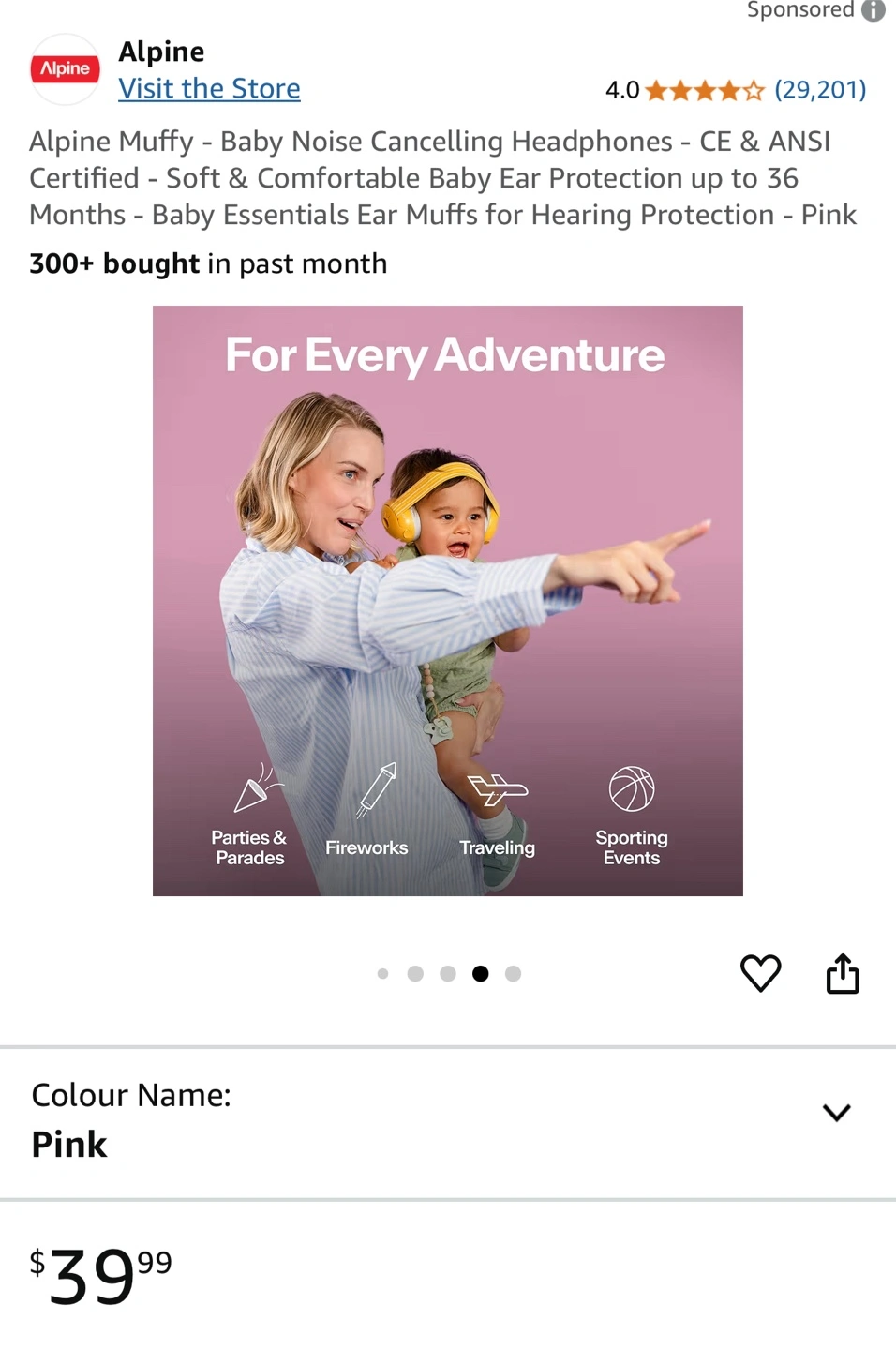Tap the Sporting Events basketball icon

(632, 788)
